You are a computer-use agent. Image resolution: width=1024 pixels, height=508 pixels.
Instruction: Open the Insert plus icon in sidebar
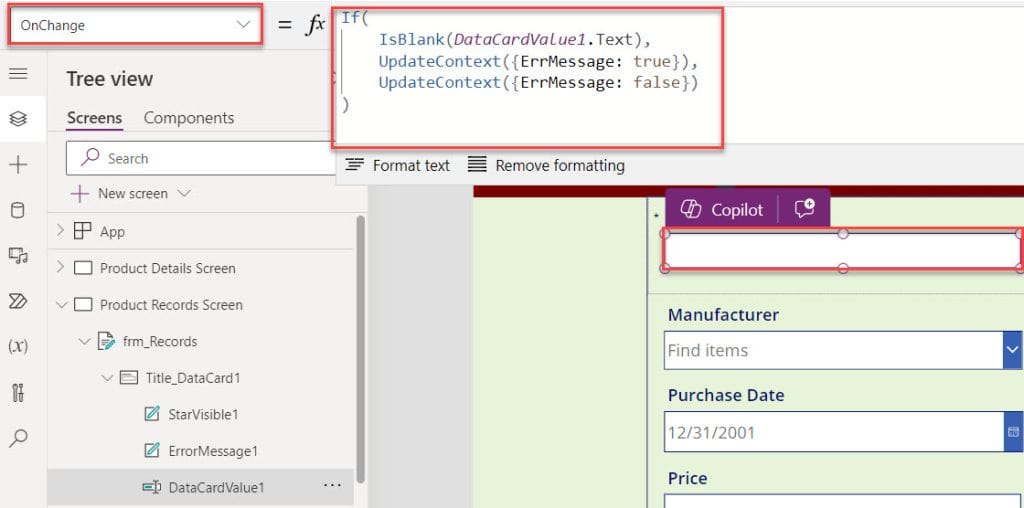coord(18,165)
